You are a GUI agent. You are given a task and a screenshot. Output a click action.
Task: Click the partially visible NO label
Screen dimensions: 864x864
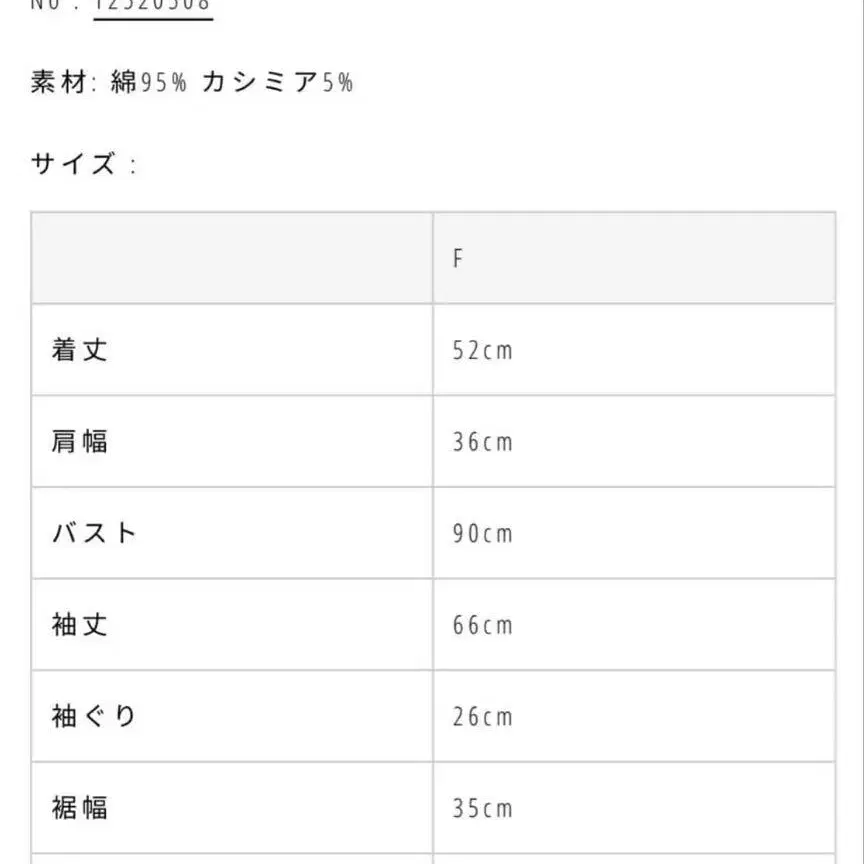click(54, 5)
